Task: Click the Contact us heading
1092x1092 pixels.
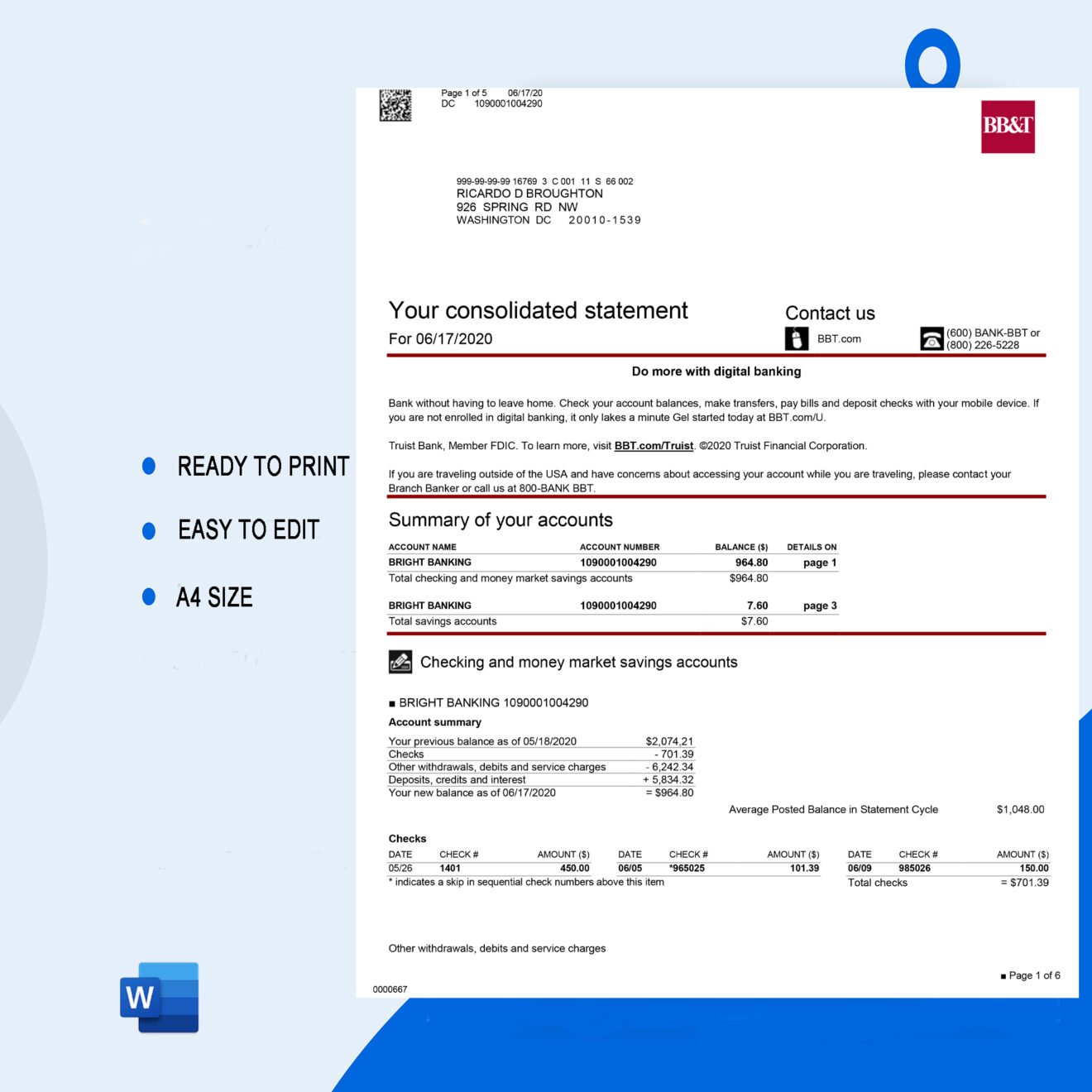Action: (830, 313)
